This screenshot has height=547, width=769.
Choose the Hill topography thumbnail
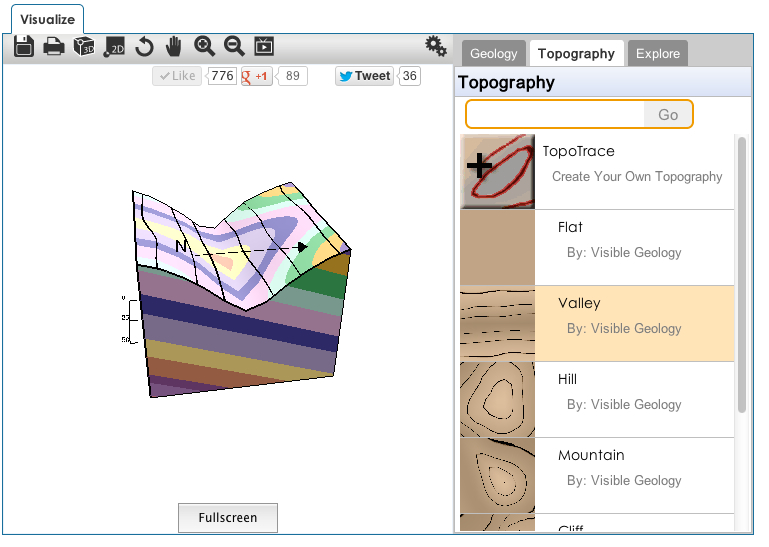click(497, 399)
